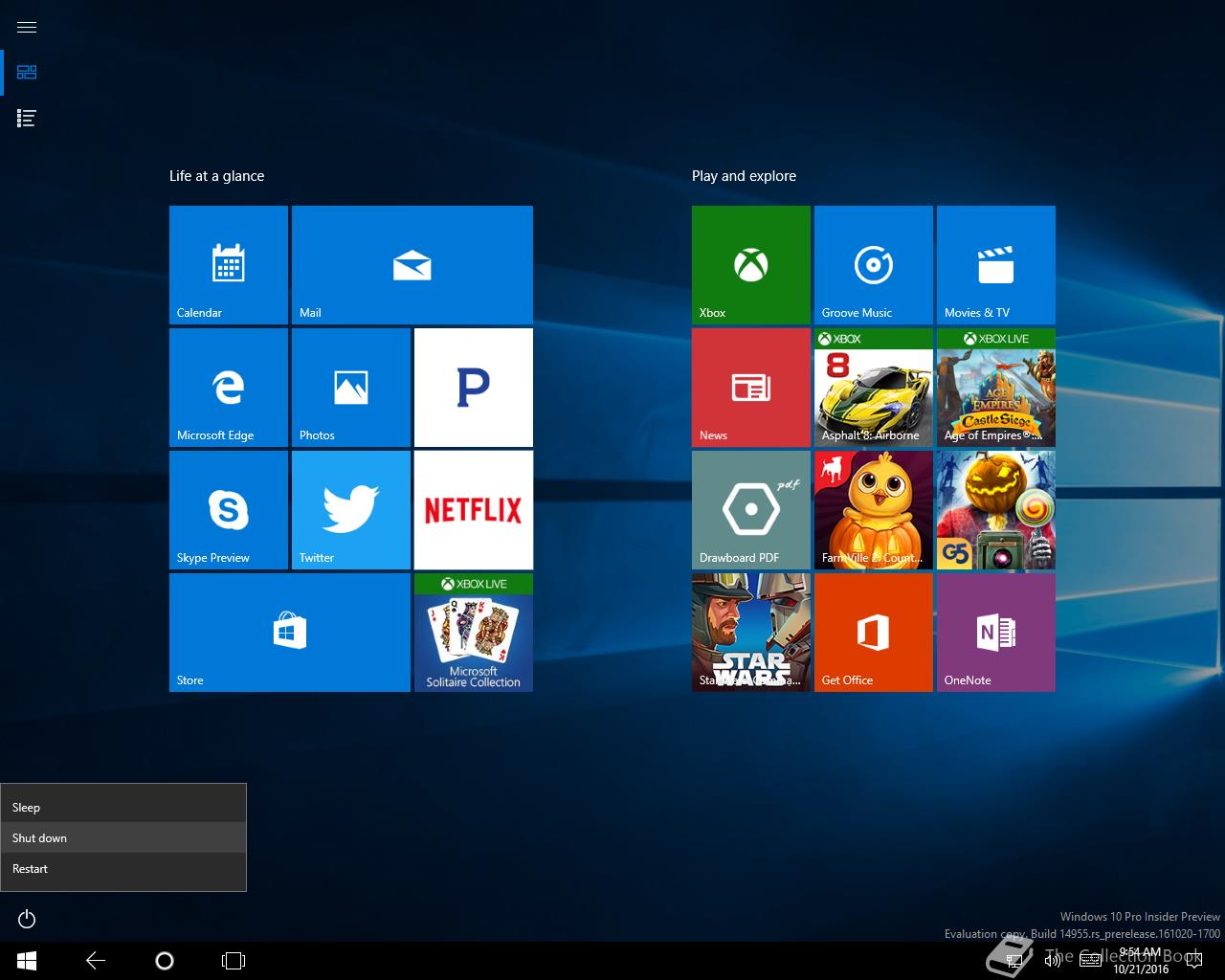The image size is (1225, 980).
Task: Open the Store tile
Action: (x=290, y=633)
